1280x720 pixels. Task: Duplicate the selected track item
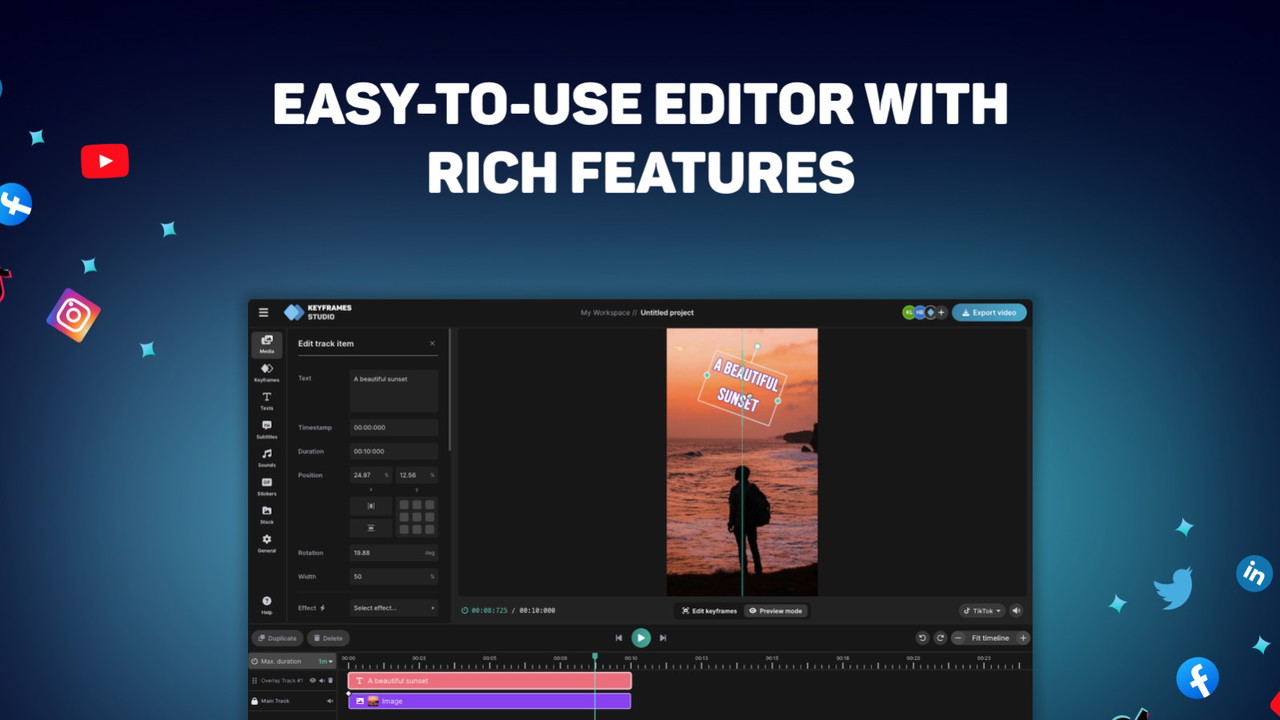pyautogui.click(x=277, y=637)
